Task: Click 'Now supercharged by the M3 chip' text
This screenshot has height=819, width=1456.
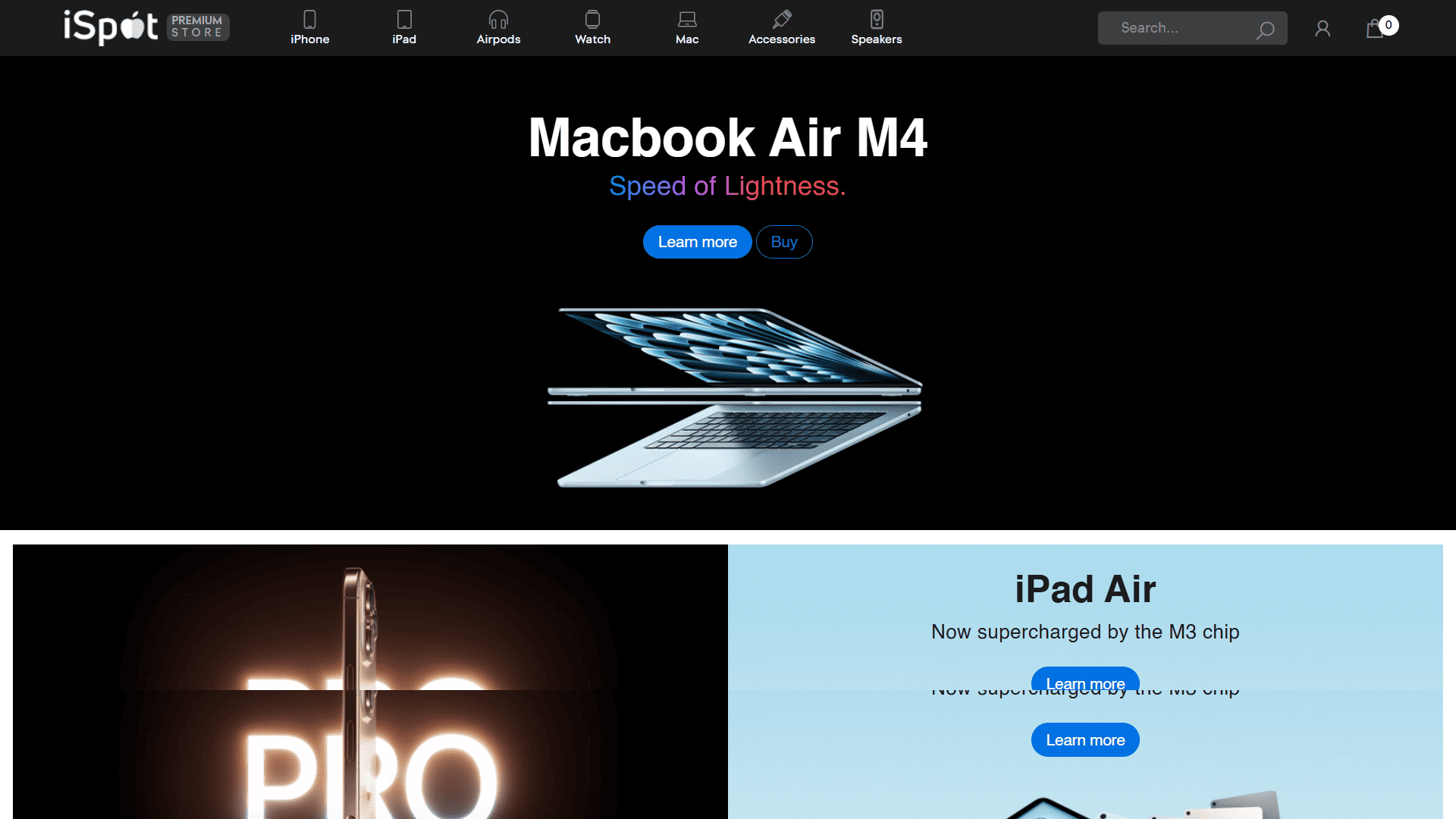Action: [x=1085, y=632]
